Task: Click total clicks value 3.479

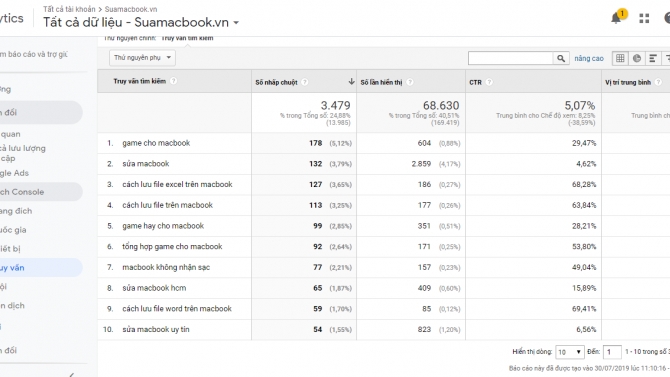Action: [335, 105]
